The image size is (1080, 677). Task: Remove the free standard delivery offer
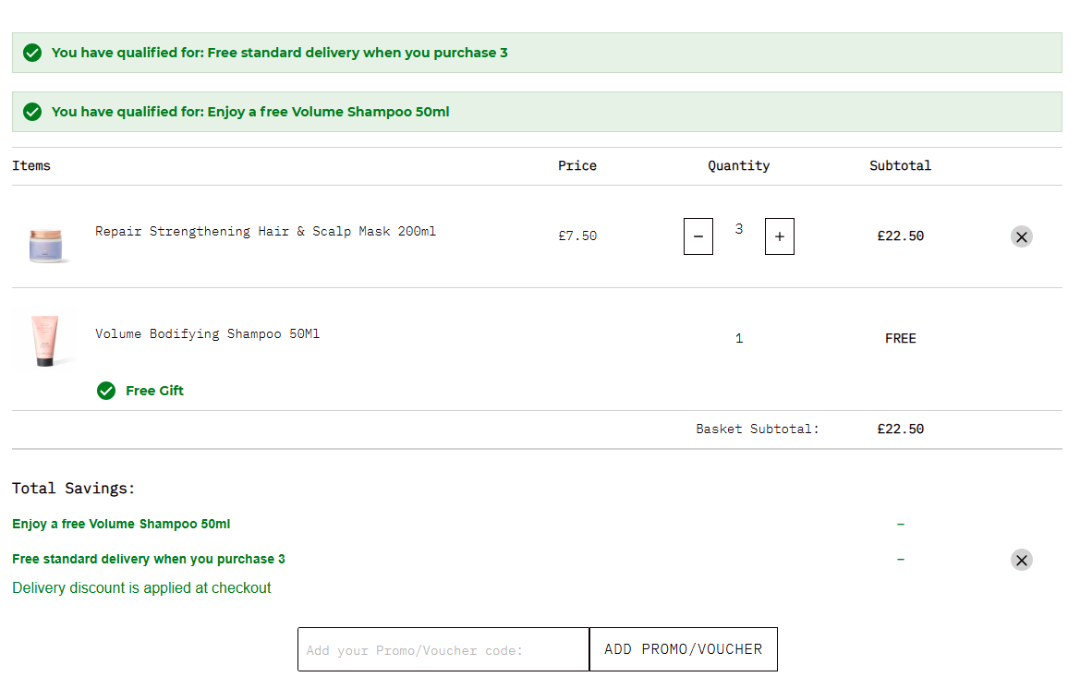[x=1021, y=560]
